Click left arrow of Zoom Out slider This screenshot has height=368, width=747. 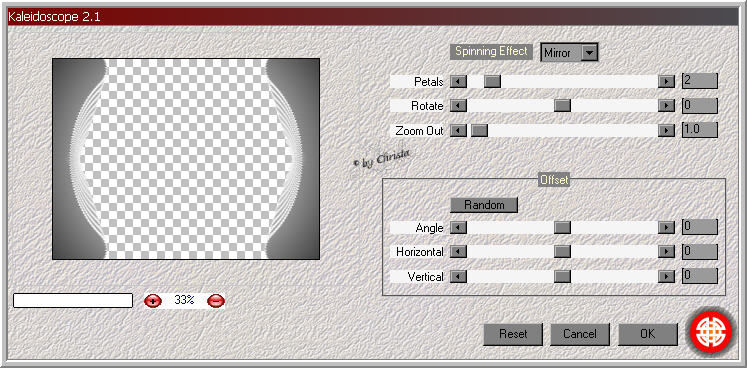pos(458,130)
